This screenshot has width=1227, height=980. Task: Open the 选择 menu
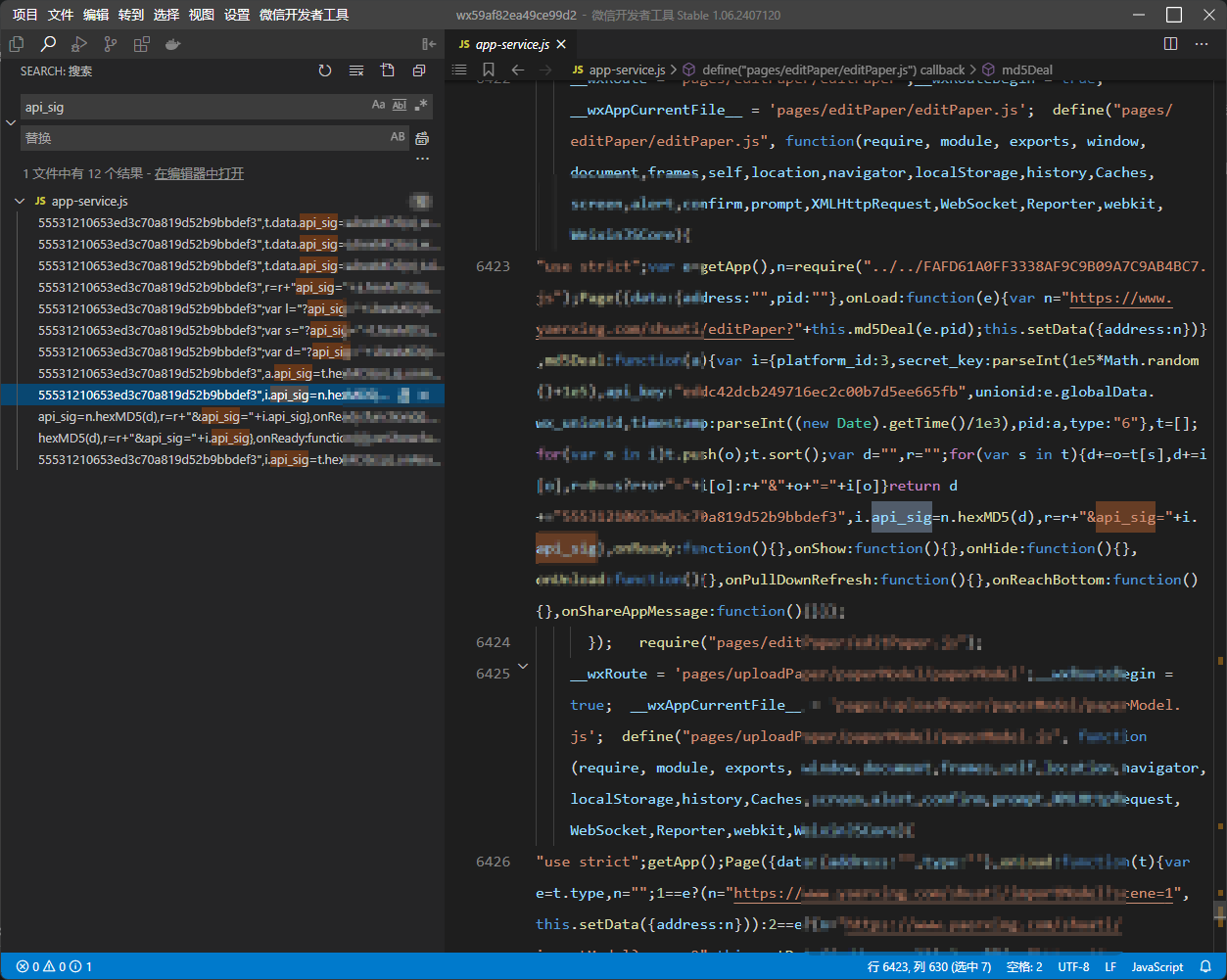click(x=166, y=15)
